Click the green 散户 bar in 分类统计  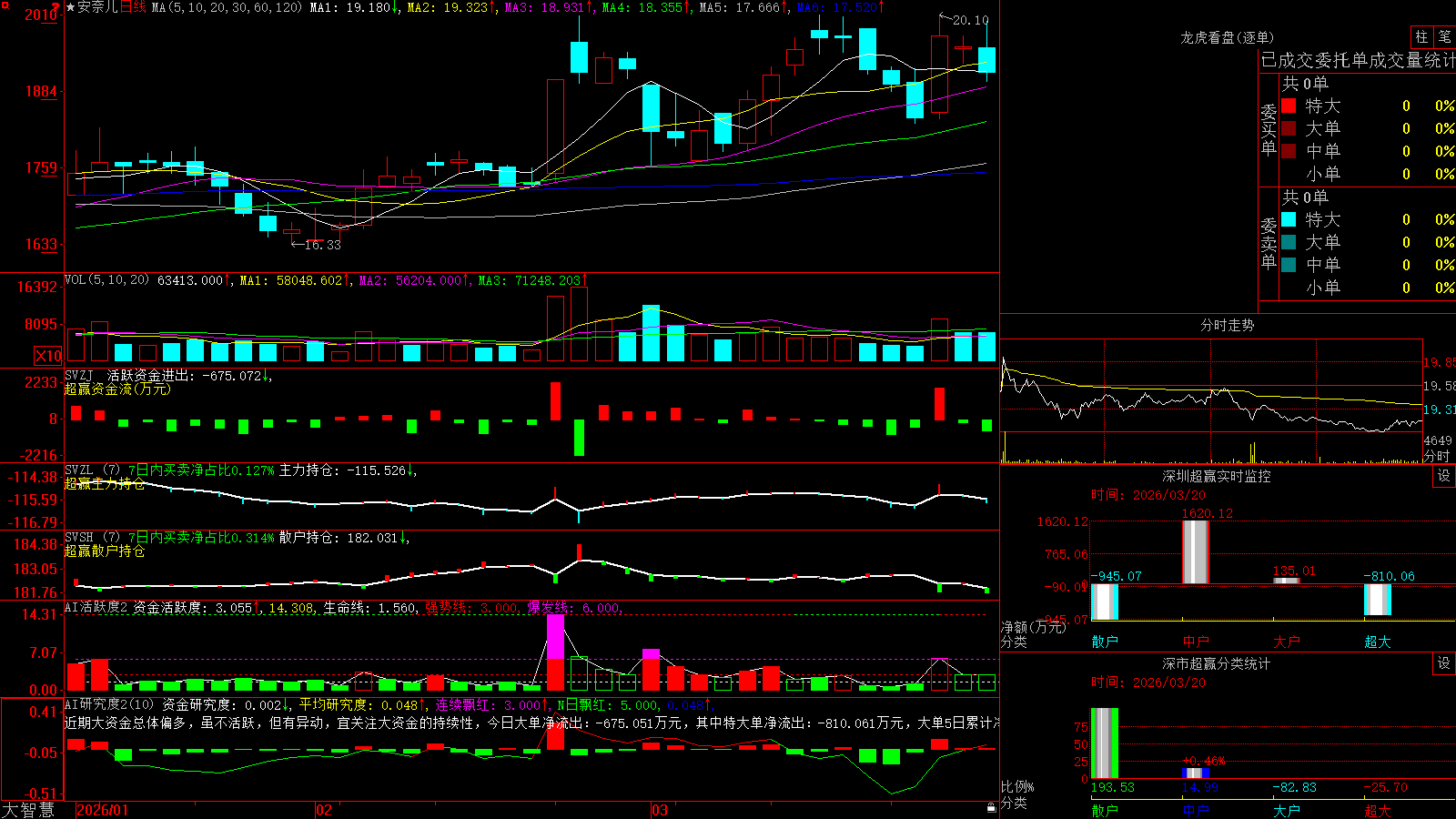click(1104, 743)
